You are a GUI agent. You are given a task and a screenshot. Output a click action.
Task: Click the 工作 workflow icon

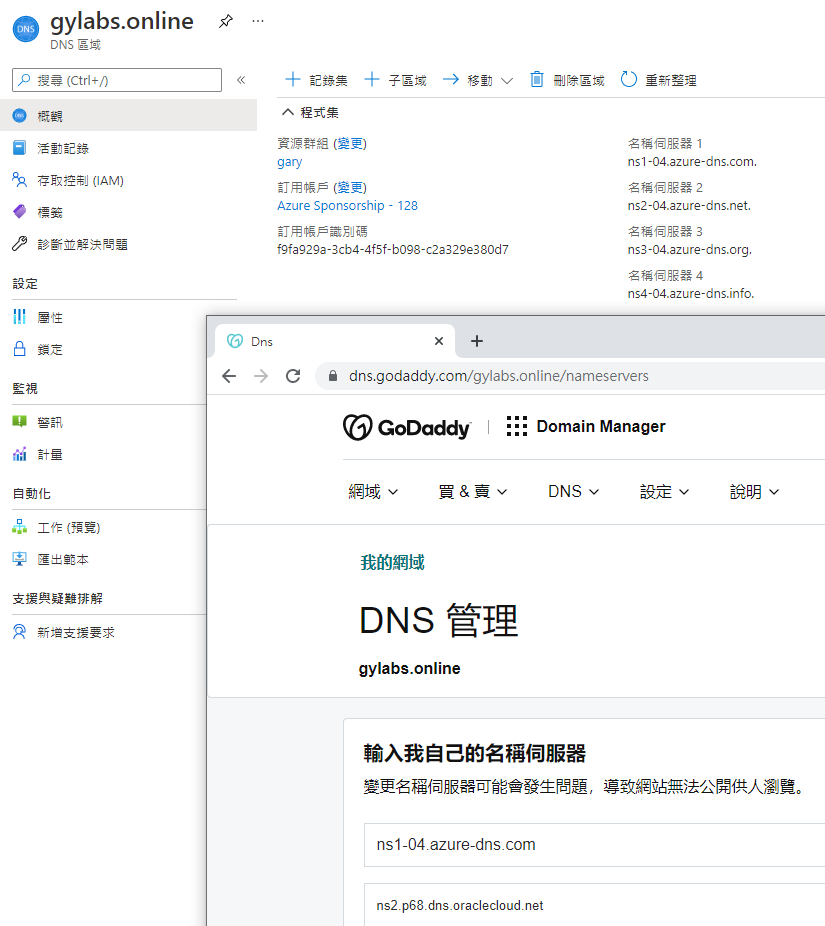pos(19,526)
